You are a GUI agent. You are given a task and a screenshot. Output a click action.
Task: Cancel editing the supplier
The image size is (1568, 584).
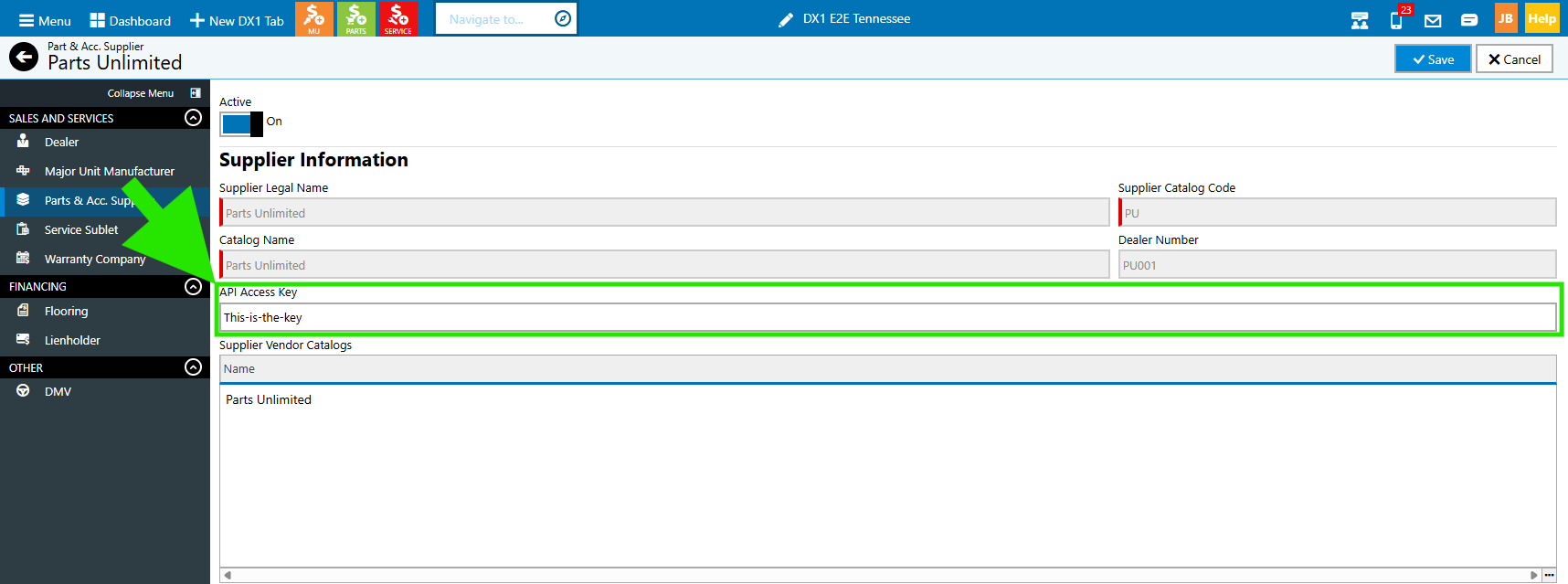1514,59
